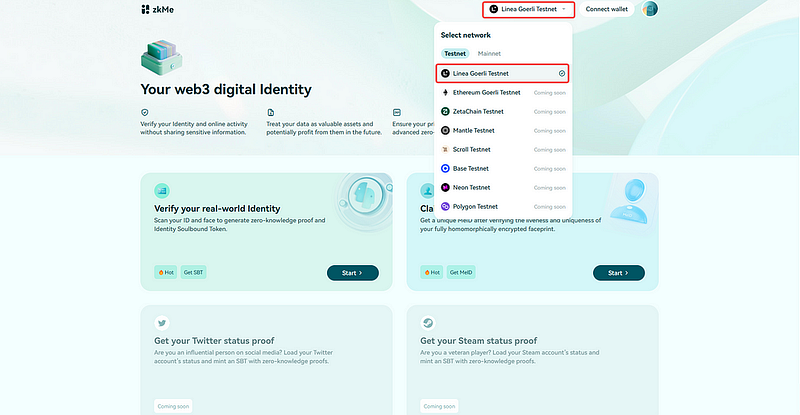
Task: Click the Ethereum diamond icon
Action: (x=445, y=92)
